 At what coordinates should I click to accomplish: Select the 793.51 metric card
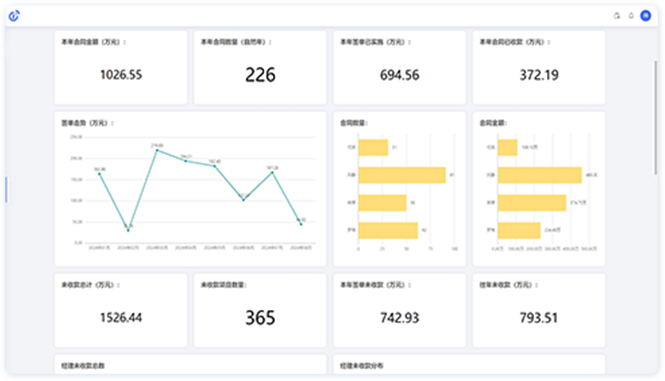point(539,310)
